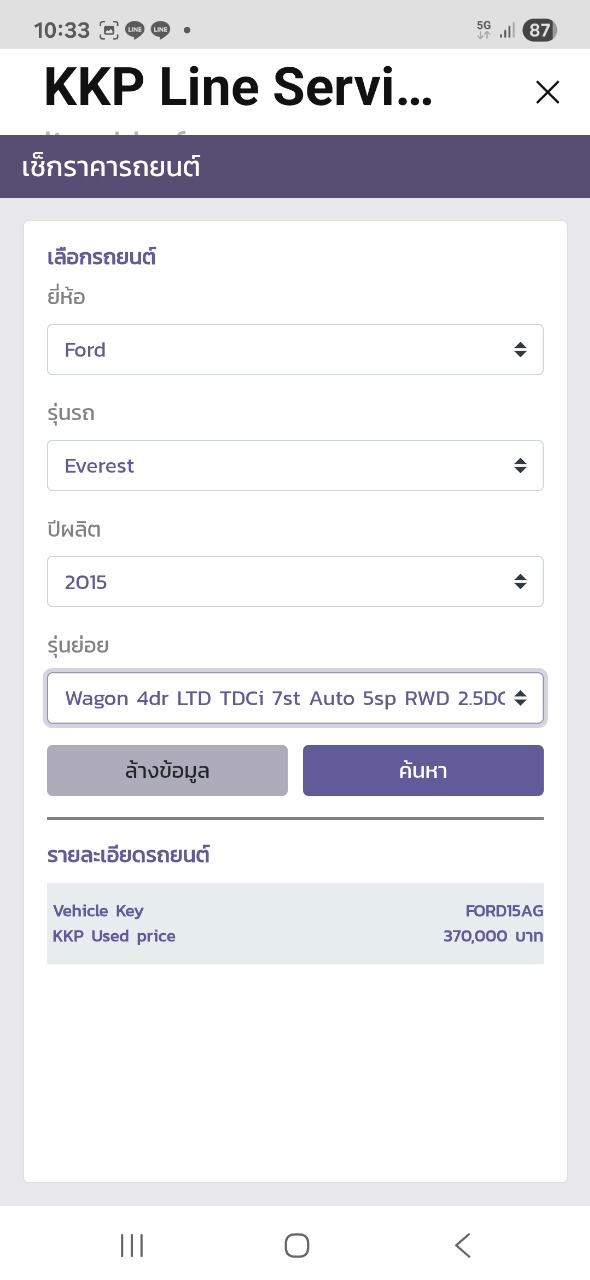Screen dimensions: 590x1280
Task: Tap the Android back arrow icon
Action: (x=462, y=1245)
